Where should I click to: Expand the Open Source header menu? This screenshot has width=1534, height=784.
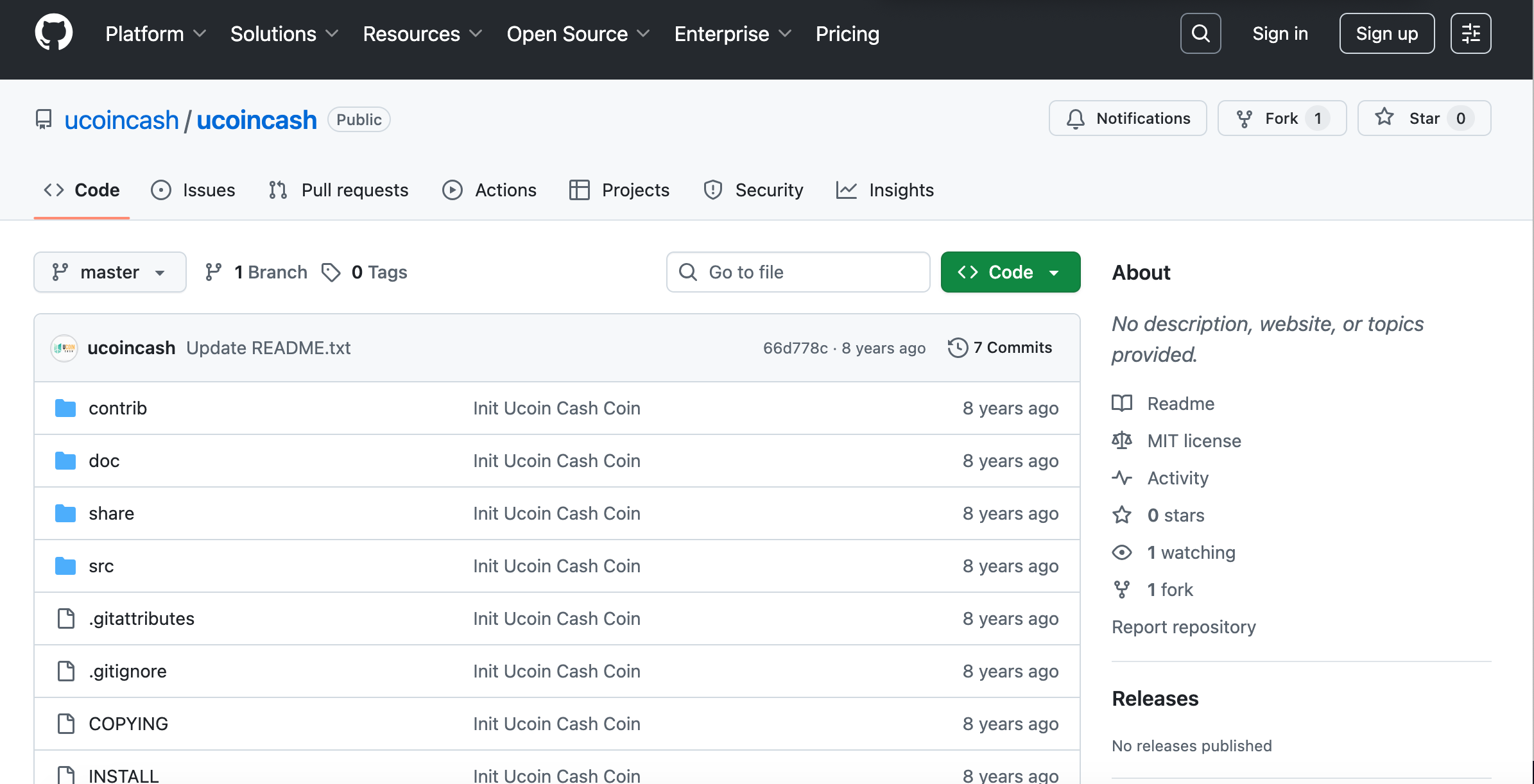(578, 33)
